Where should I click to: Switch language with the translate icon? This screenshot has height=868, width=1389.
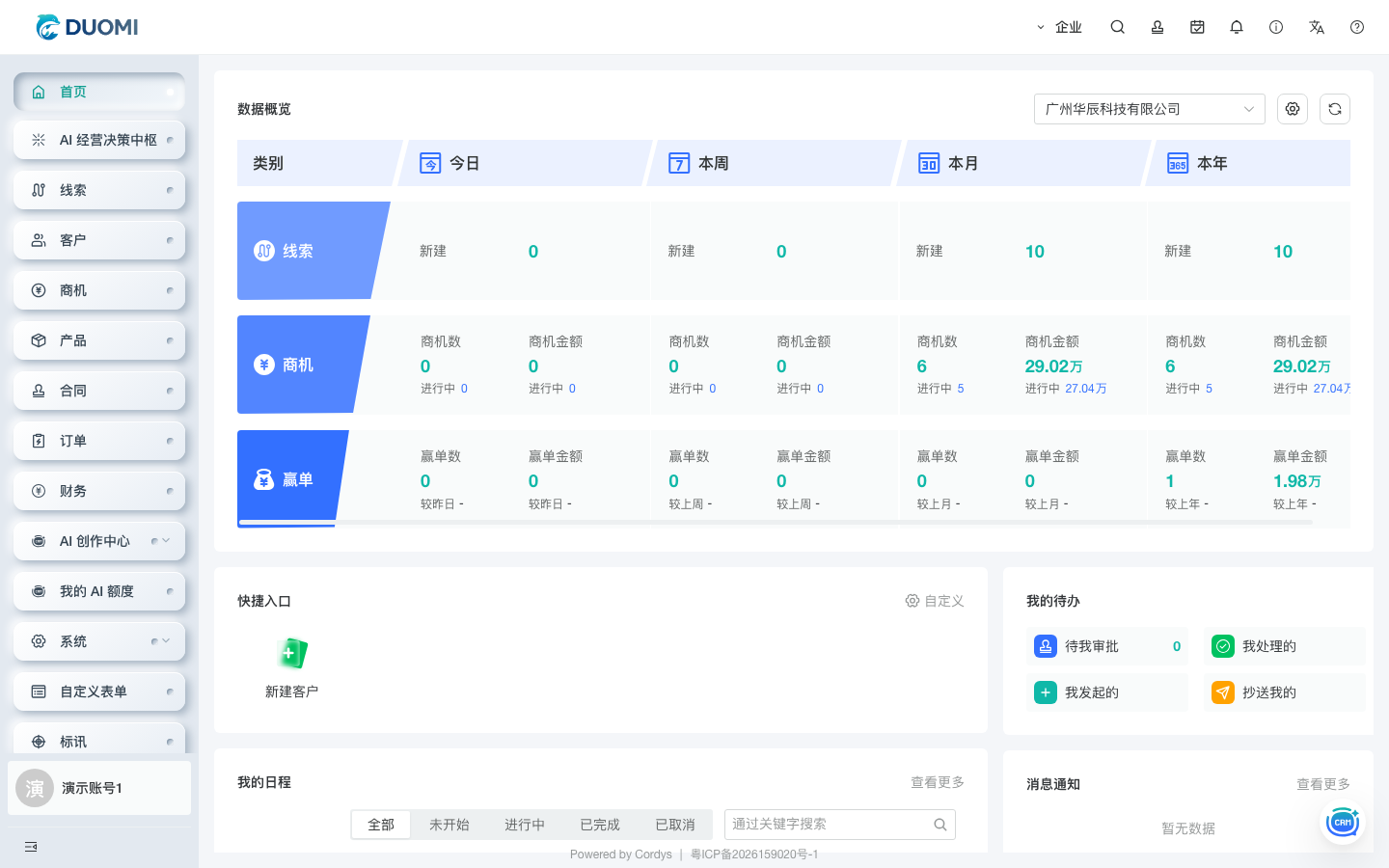coord(1317,27)
